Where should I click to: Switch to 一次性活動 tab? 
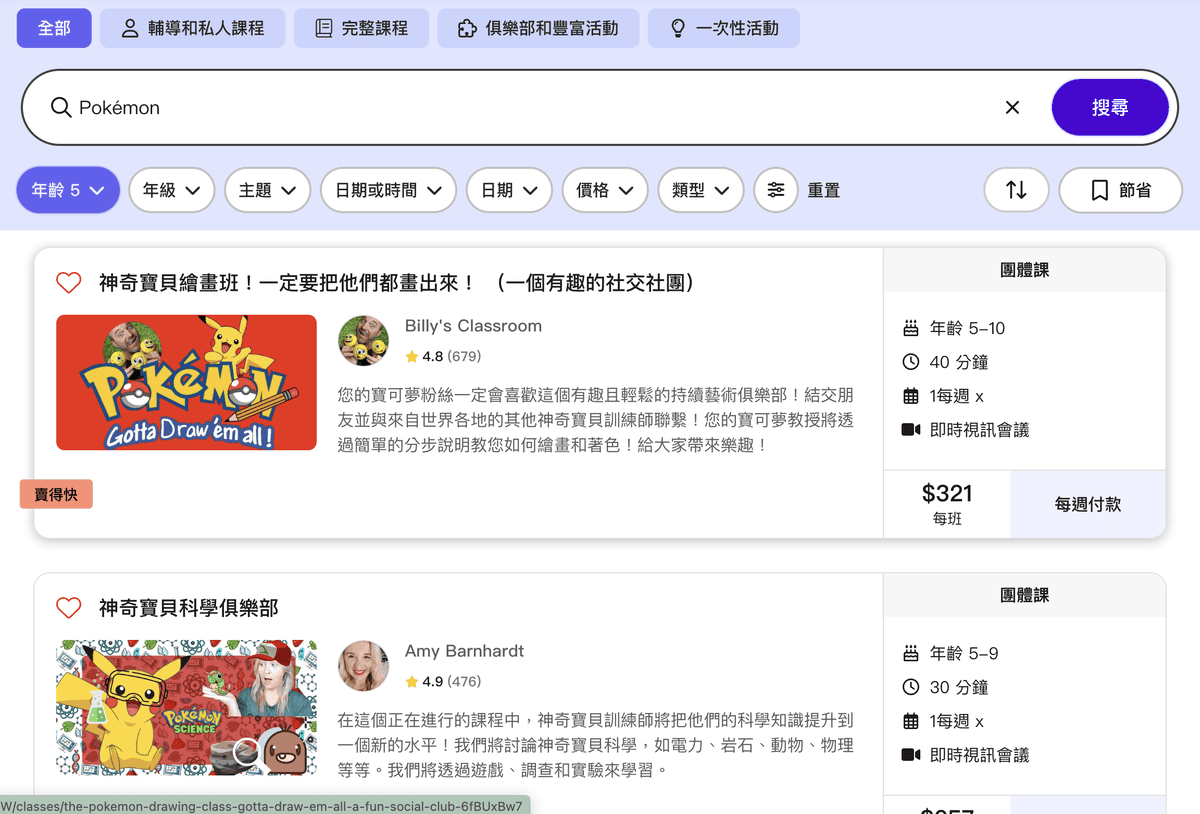(x=724, y=28)
